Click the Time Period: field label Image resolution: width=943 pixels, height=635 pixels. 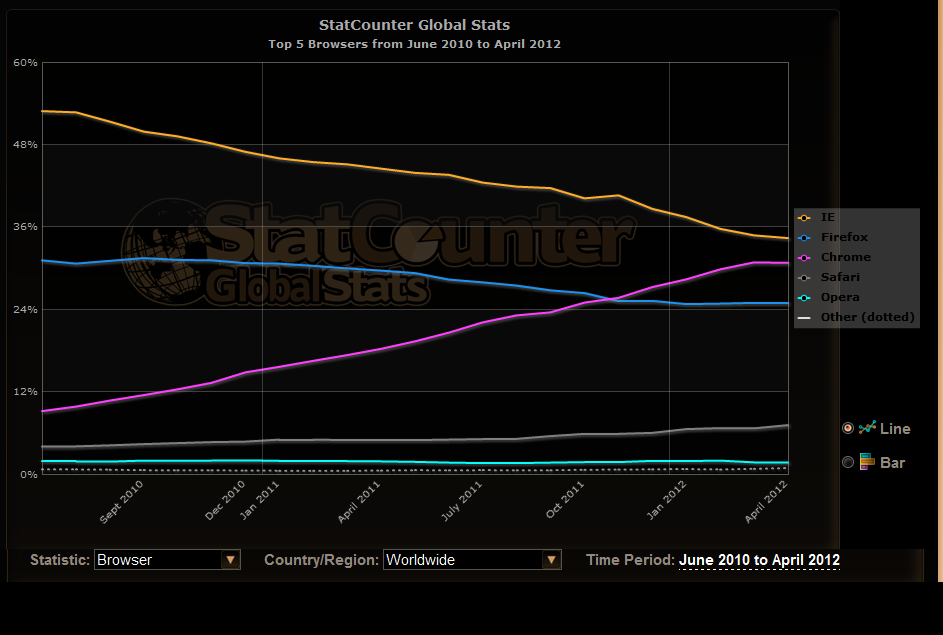point(630,560)
